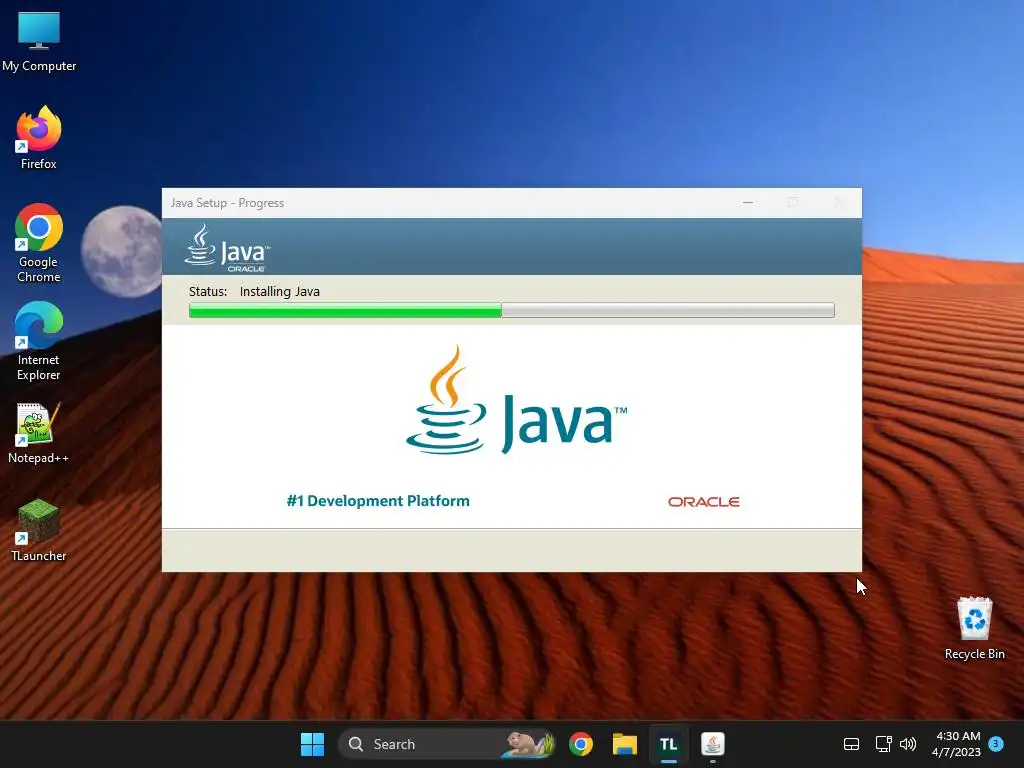This screenshot has height=768, width=1024.
Task: Click the '#1 Development Platform' text
Action: point(377,501)
